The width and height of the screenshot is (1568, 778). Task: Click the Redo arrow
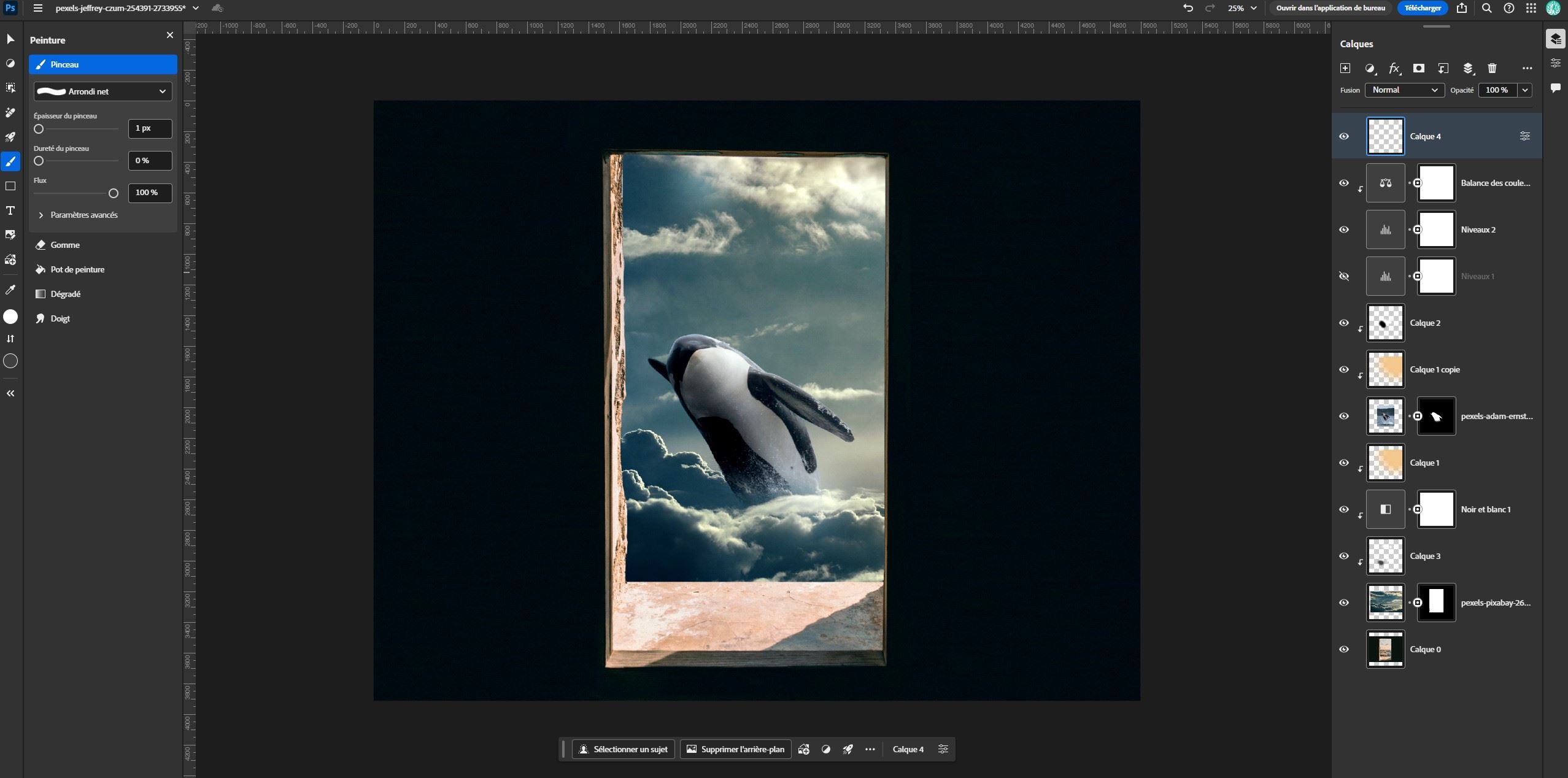(1210, 8)
